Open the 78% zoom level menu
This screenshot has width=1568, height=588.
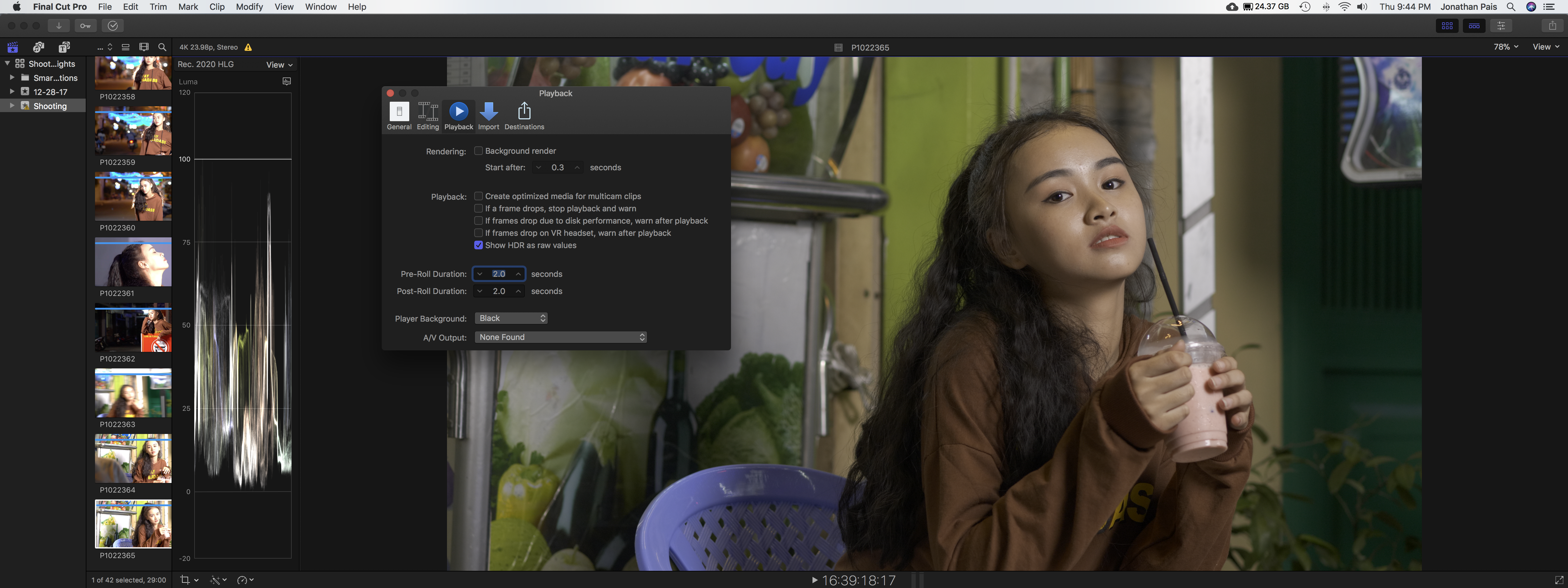[1505, 47]
